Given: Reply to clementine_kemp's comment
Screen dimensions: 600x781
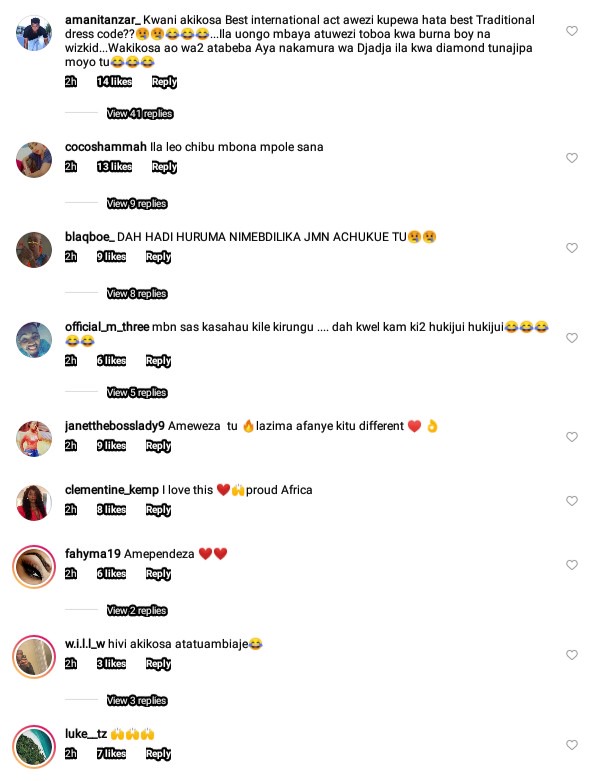Looking at the screenshot, I should tap(158, 510).
